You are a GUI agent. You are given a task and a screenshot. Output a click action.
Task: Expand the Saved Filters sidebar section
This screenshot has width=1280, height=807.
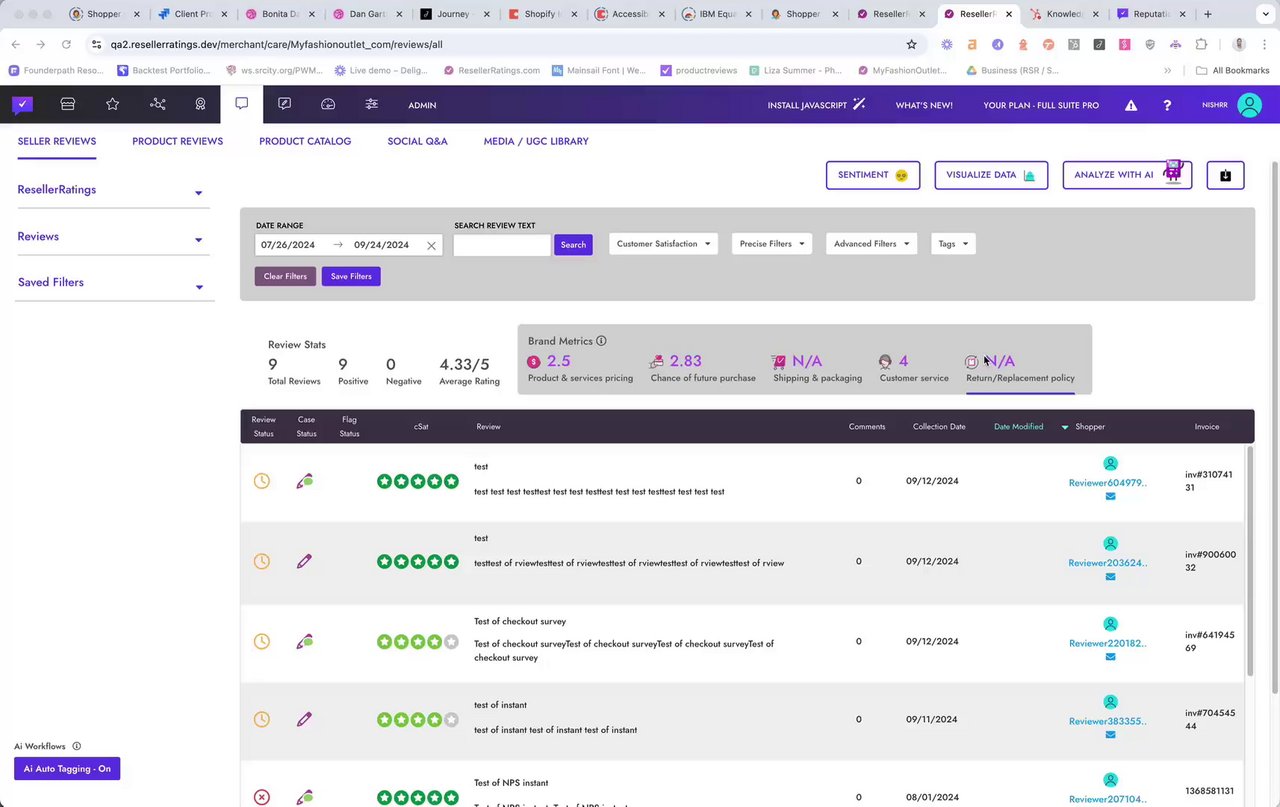tap(111, 283)
